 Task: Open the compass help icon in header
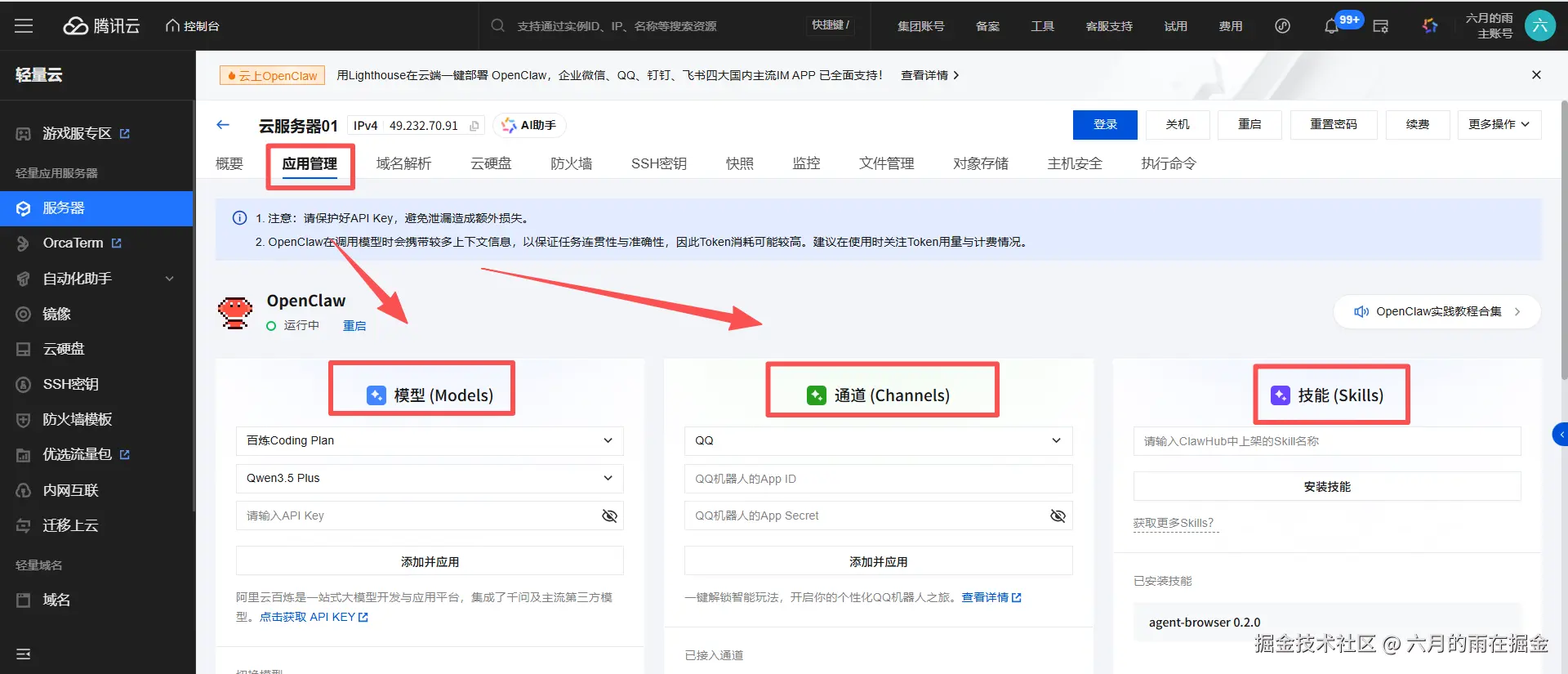point(1283,26)
